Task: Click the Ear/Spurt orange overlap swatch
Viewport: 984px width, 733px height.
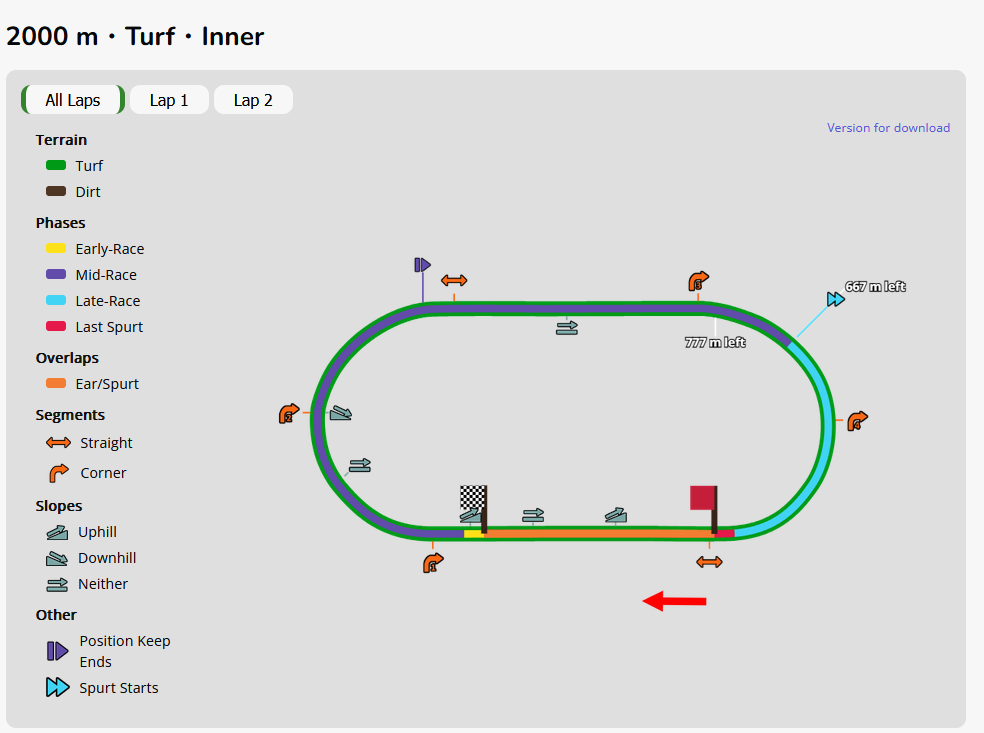Action: click(x=56, y=383)
